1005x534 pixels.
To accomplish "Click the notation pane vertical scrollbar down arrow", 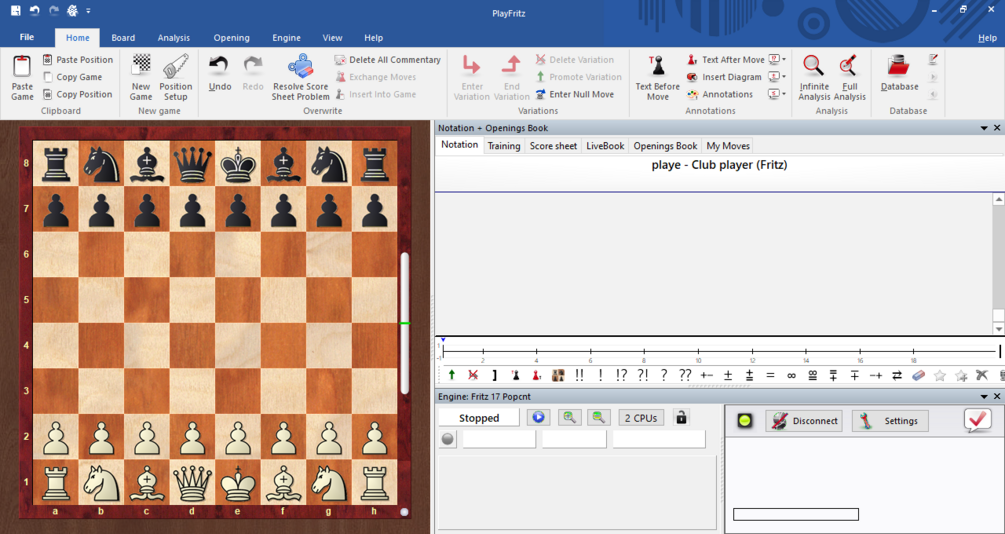I will pyautogui.click(x=999, y=328).
